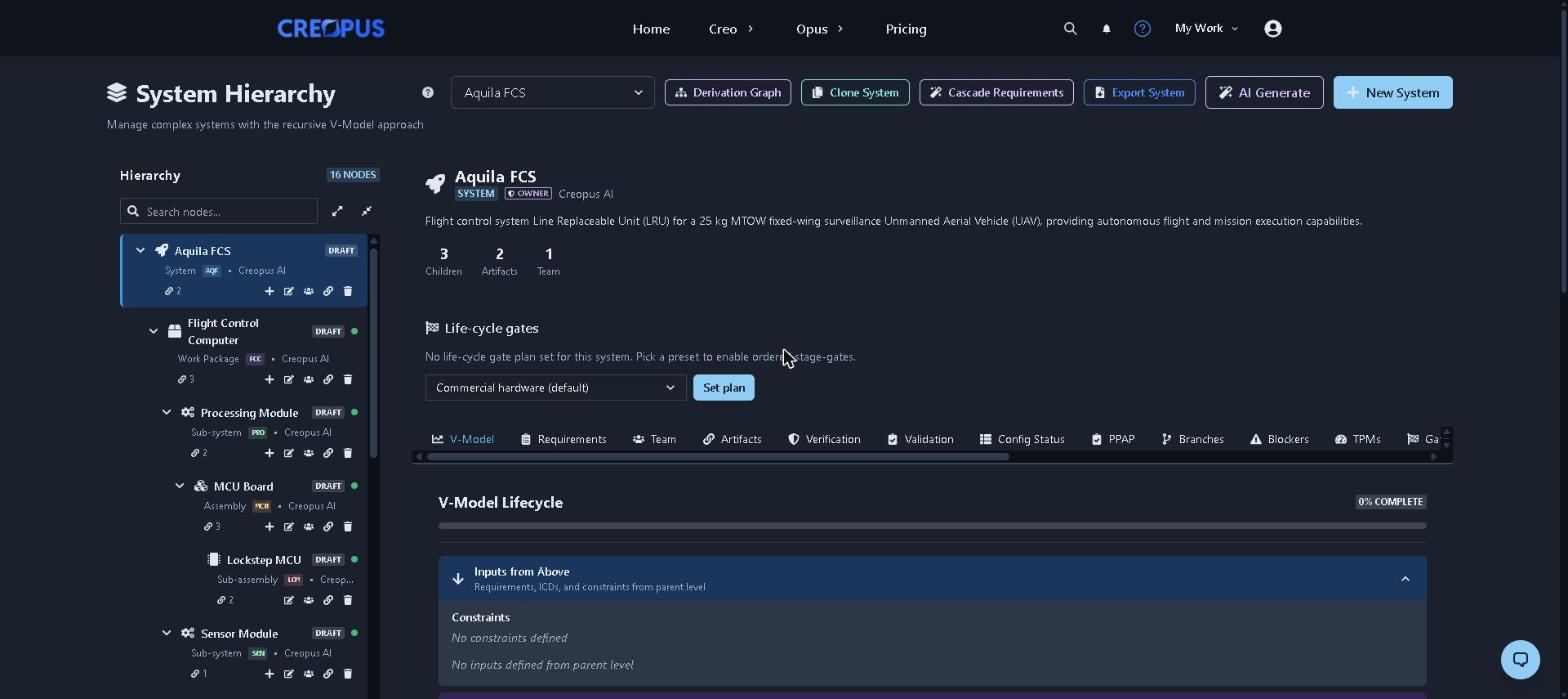Click the Cascade Requirements button

point(996,93)
